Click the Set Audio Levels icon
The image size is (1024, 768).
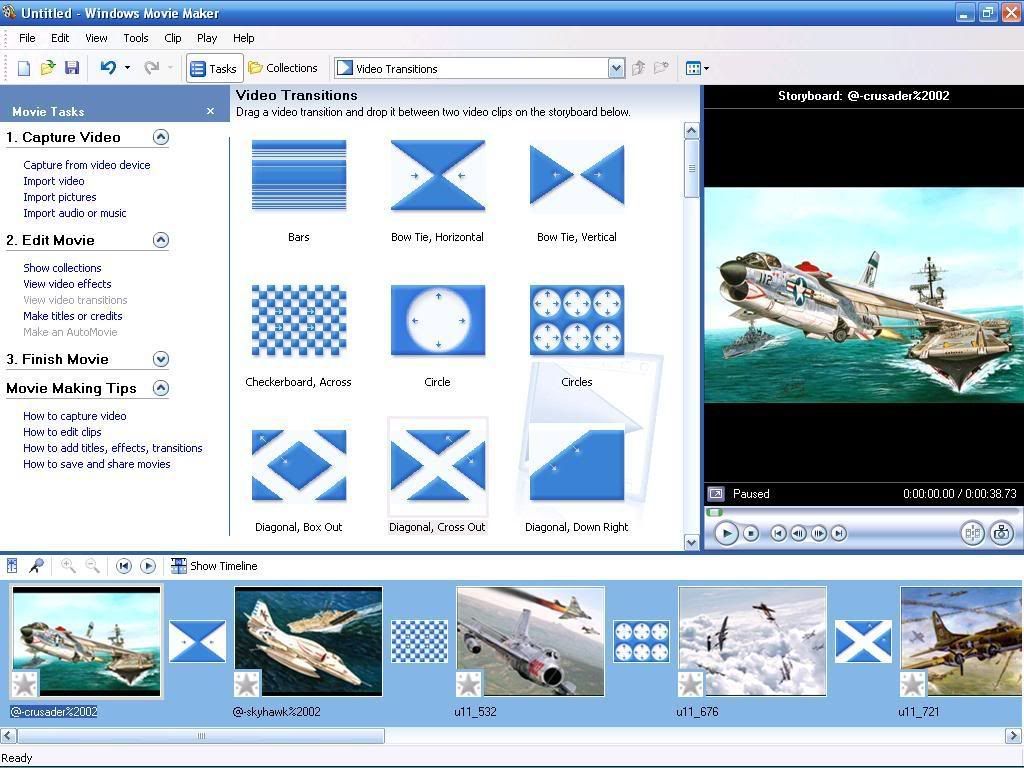pos(12,566)
